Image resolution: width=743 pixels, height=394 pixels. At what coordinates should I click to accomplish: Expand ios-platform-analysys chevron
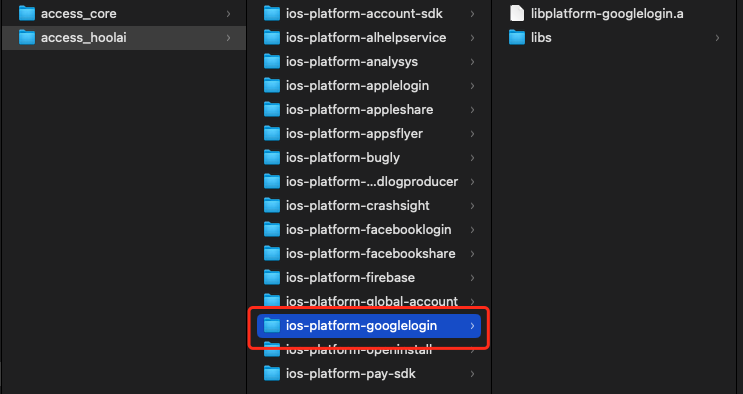pyautogui.click(x=472, y=62)
